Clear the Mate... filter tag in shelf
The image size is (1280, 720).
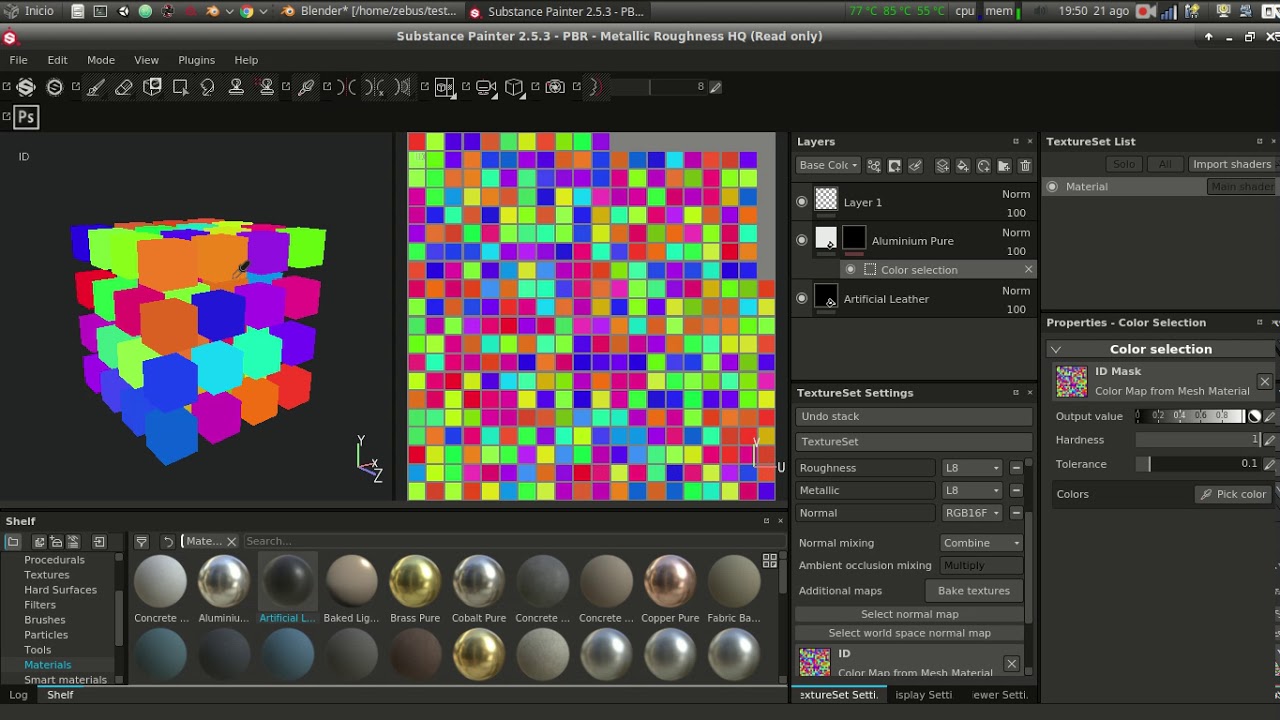click(x=231, y=542)
